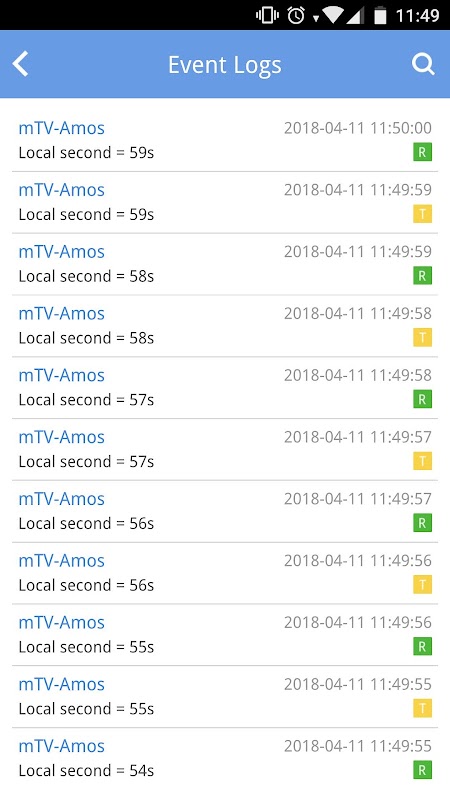Tap green R badge on the 57s entry at 11:49:58

click(x=422, y=399)
